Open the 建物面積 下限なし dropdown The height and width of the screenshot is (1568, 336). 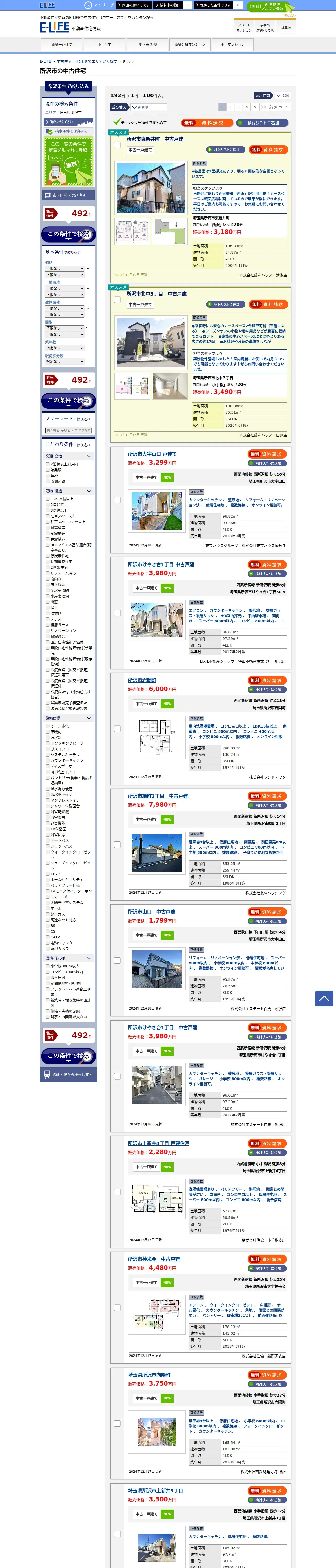[65, 308]
